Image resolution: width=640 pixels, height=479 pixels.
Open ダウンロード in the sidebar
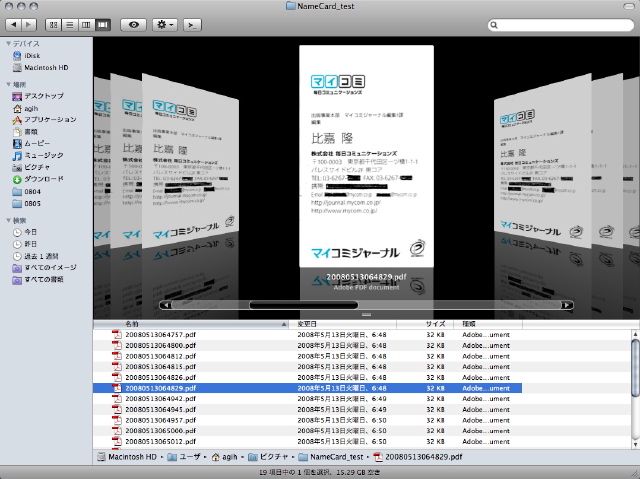coord(38,179)
